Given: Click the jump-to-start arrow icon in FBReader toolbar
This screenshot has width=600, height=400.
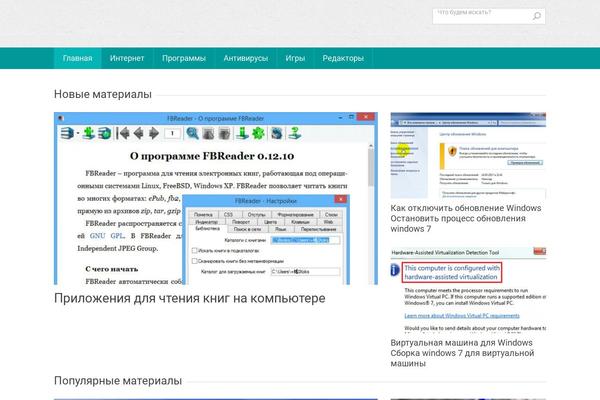Looking at the screenshot, I should [124, 133].
